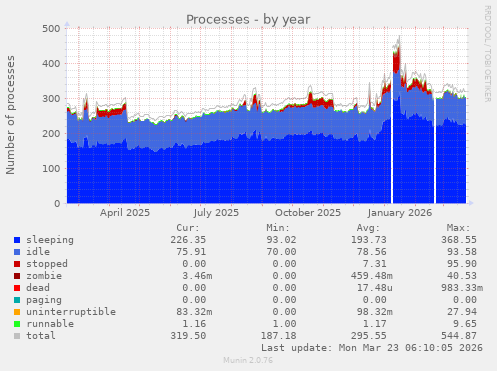Click the 'dead' legend label
This screenshot has width=497, height=371.
coord(38,288)
